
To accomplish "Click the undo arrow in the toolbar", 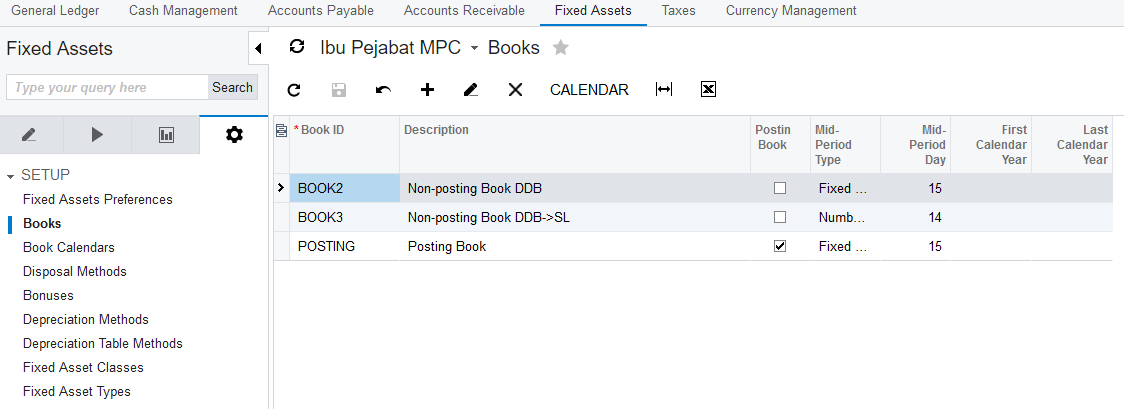I will [x=383, y=90].
